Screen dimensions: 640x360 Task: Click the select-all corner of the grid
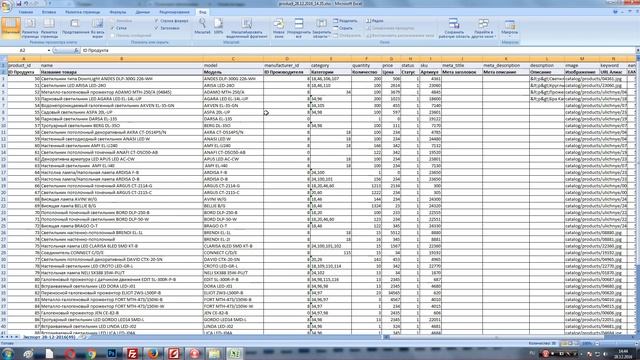pyautogui.click(x=3, y=59)
